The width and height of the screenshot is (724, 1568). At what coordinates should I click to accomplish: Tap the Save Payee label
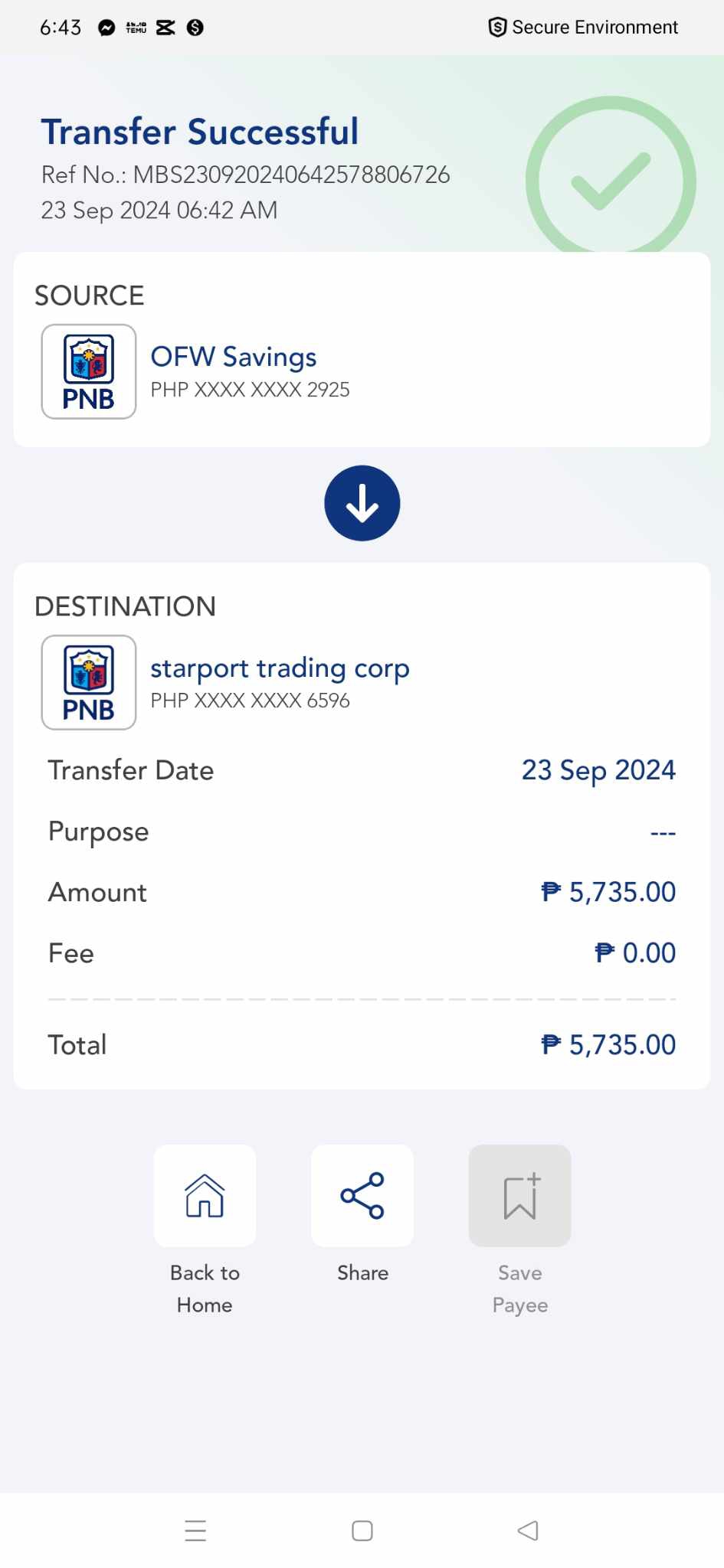tap(520, 1289)
